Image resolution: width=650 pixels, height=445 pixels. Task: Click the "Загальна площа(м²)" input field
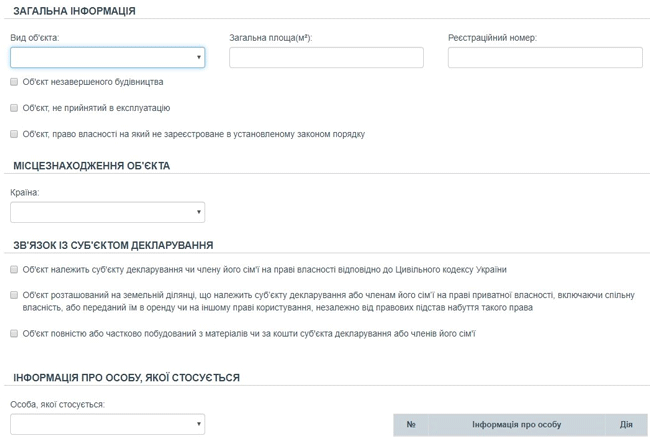tap(326, 58)
